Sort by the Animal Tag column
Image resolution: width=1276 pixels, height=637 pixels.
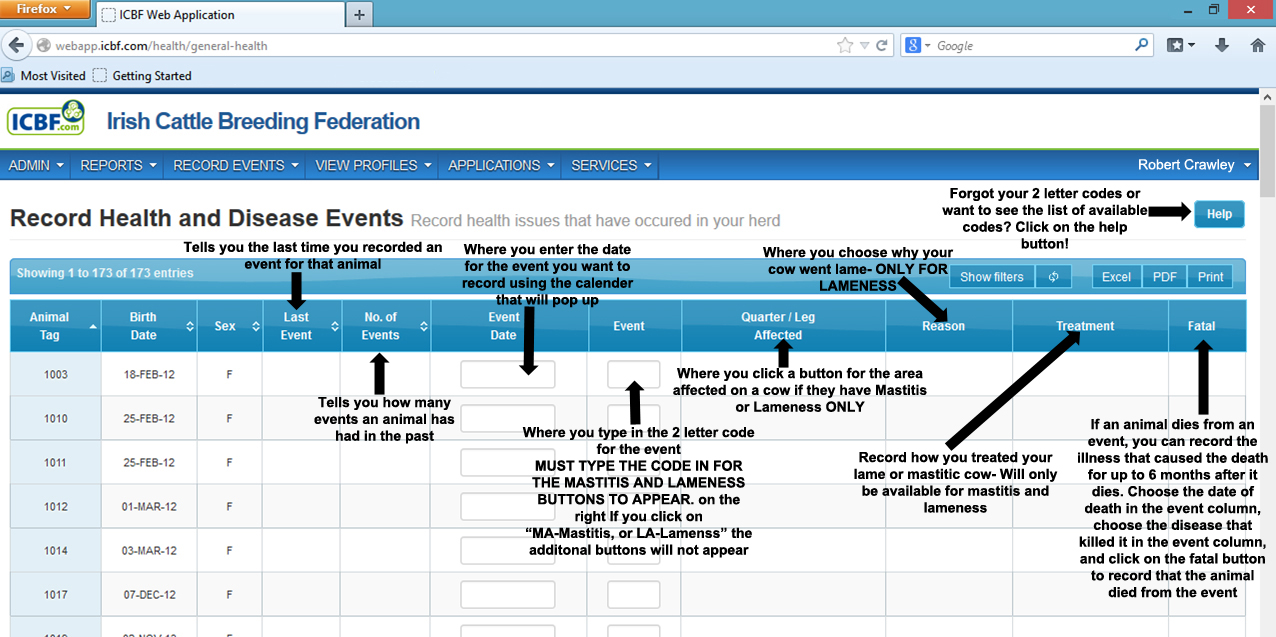coord(55,326)
